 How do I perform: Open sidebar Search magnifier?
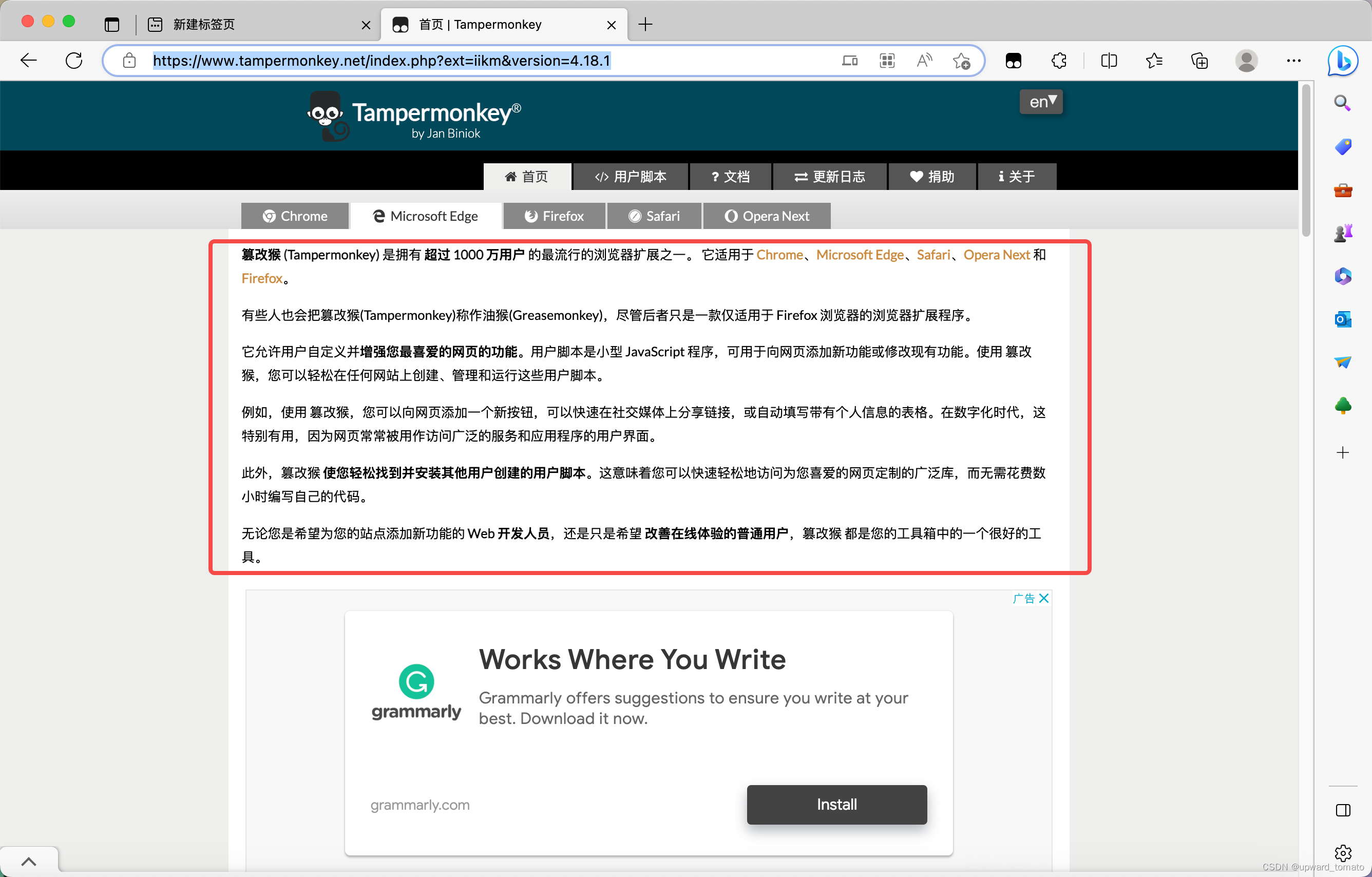pyautogui.click(x=1342, y=103)
